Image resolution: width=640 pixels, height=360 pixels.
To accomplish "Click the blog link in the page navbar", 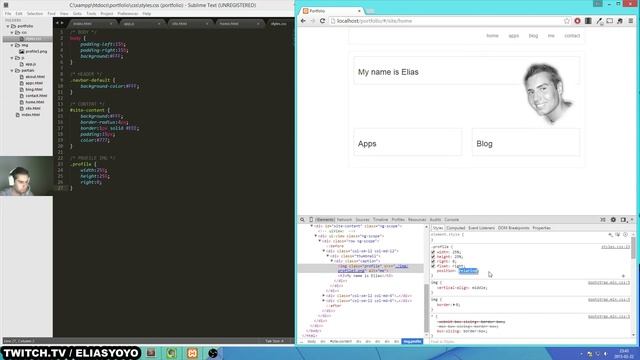I will pos(533,36).
